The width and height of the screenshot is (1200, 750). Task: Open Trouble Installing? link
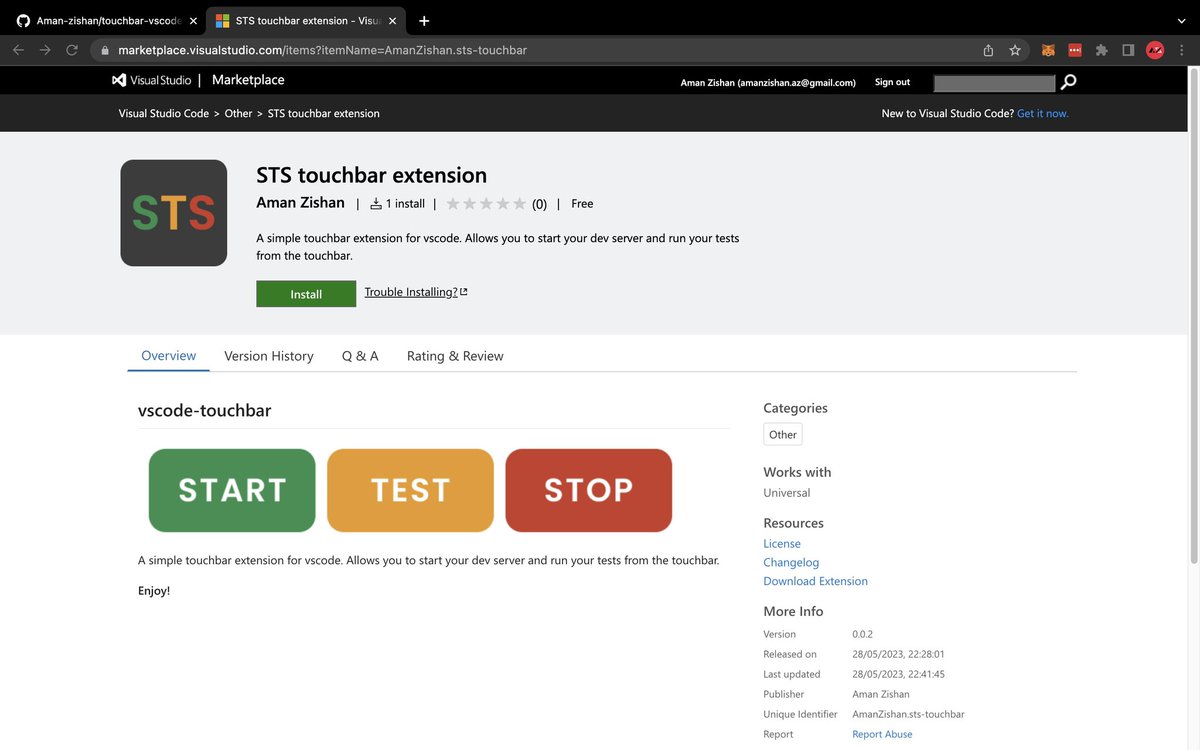(416, 292)
